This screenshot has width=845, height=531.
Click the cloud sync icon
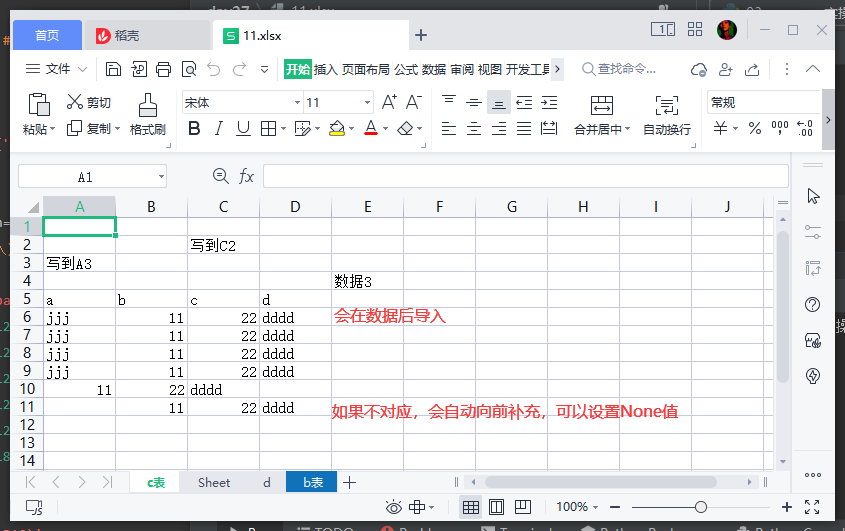pyautogui.click(x=699, y=69)
